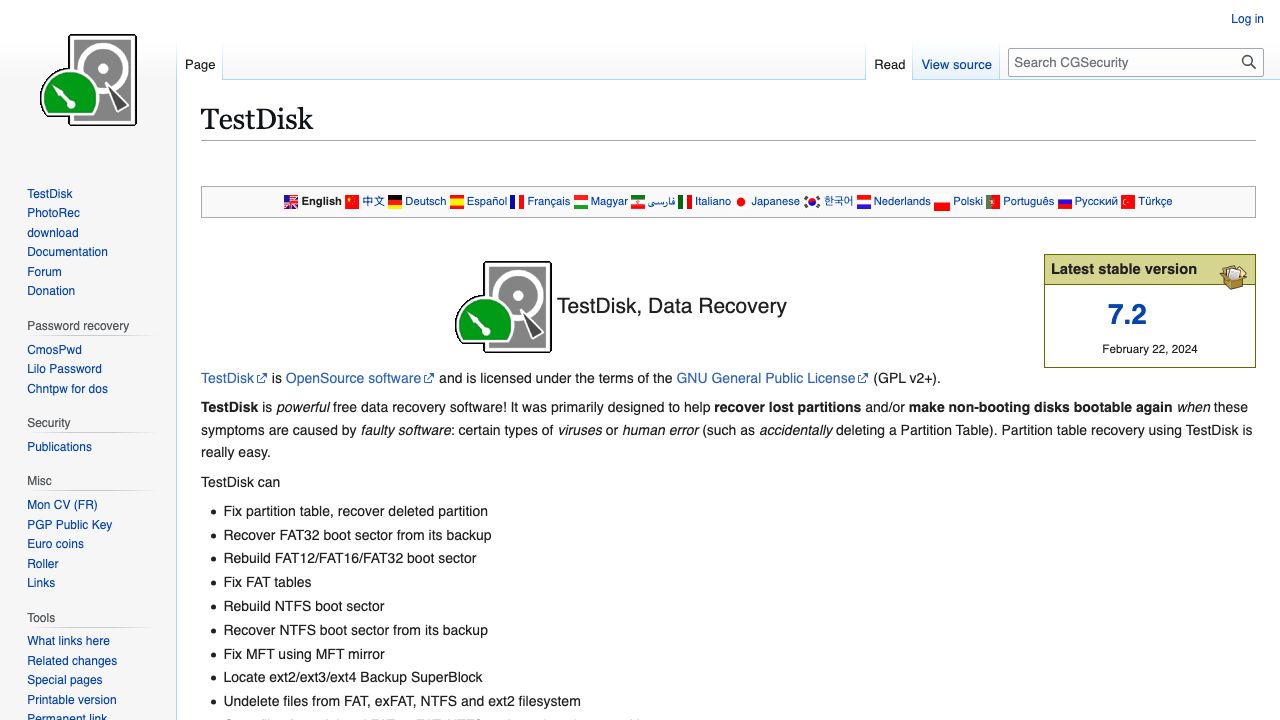1280x720 pixels.
Task: Switch to the Page tab
Action: click(200, 64)
